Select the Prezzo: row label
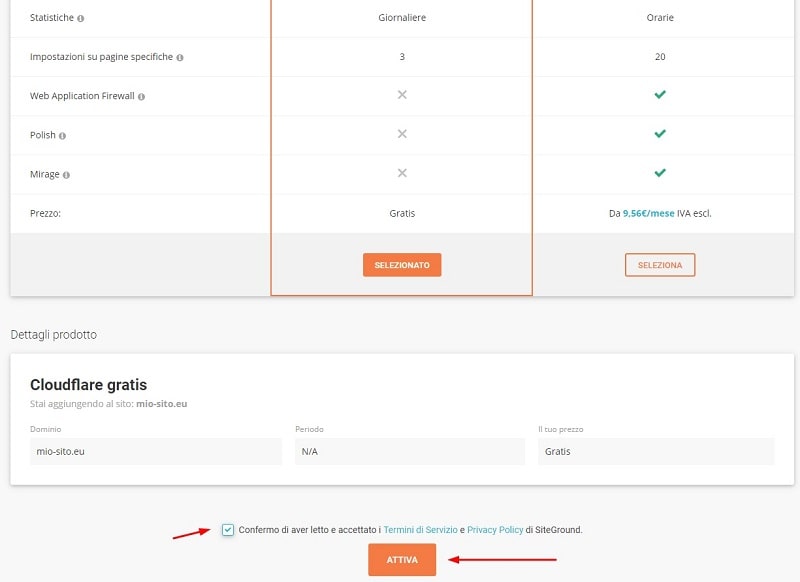The width and height of the screenshot is (800, 582). [45, 213]
